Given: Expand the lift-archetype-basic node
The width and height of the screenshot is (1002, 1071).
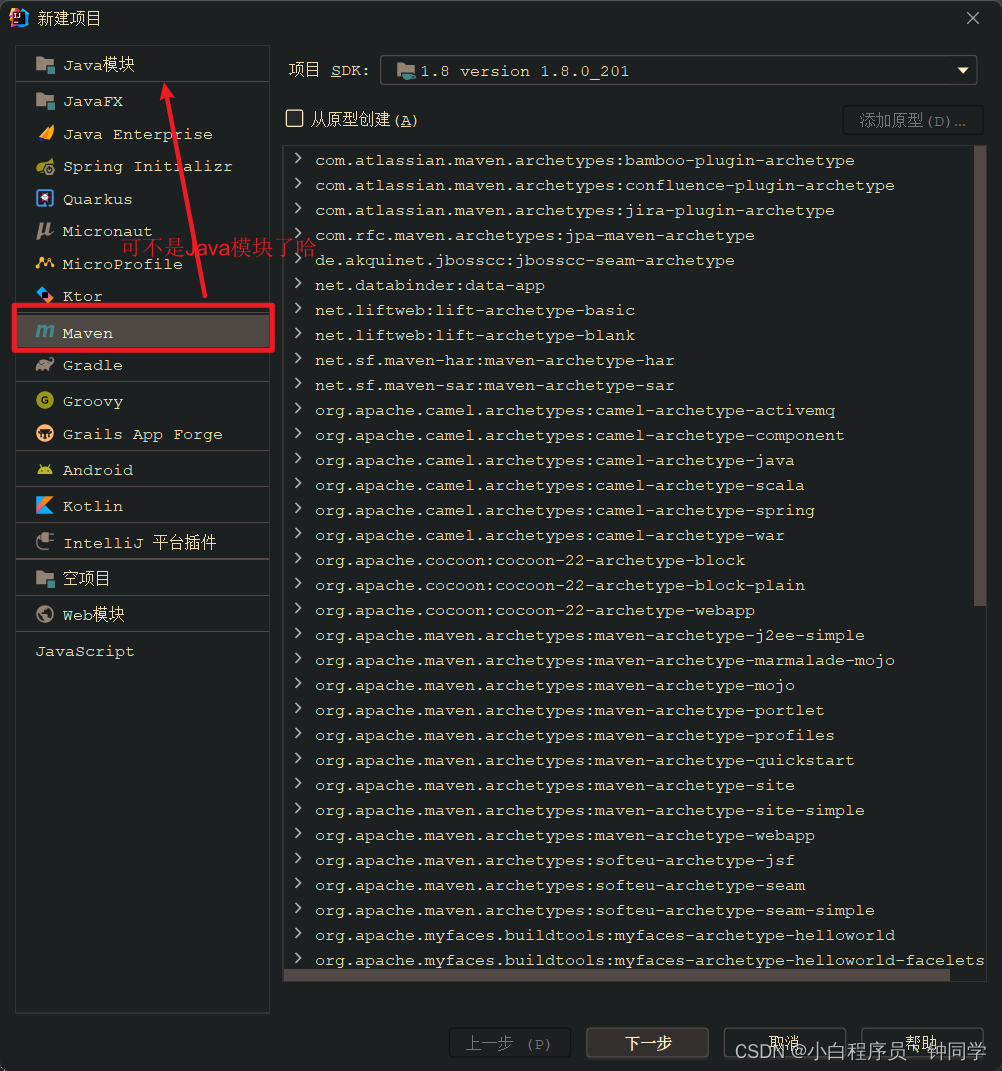Looking at the screenshot, I should click(x=298, y=309).
